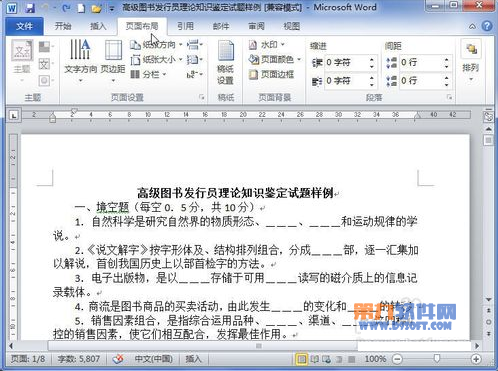Select the Page Layout (页面布局) tab
This screenshot has height=371, width=498.
tap(142, 26)
